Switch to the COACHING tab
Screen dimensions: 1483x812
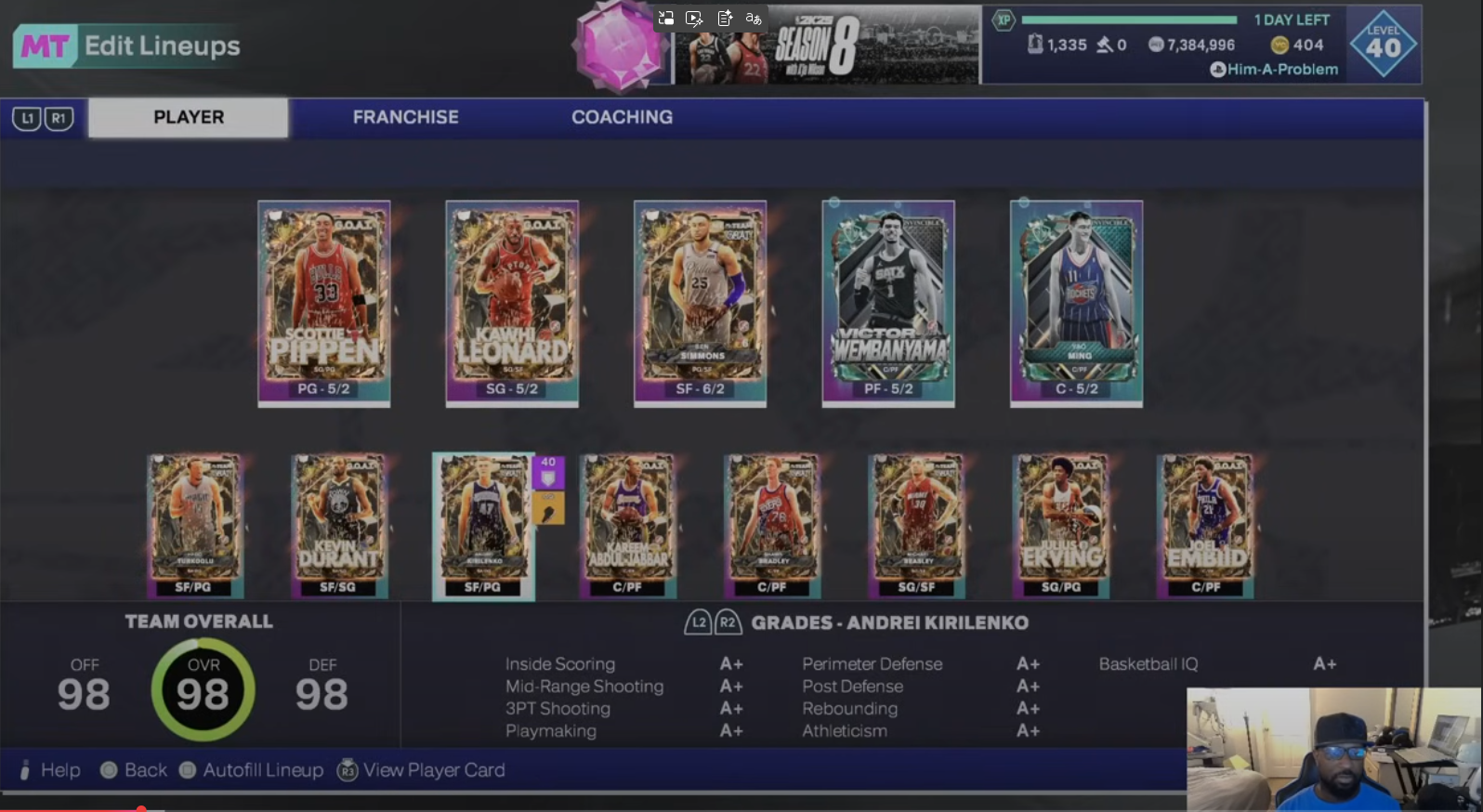(x=622, y=117)
